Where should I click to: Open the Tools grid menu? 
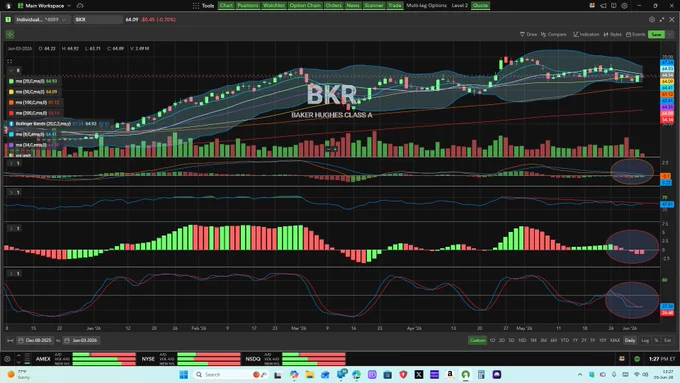coord(203,6)
